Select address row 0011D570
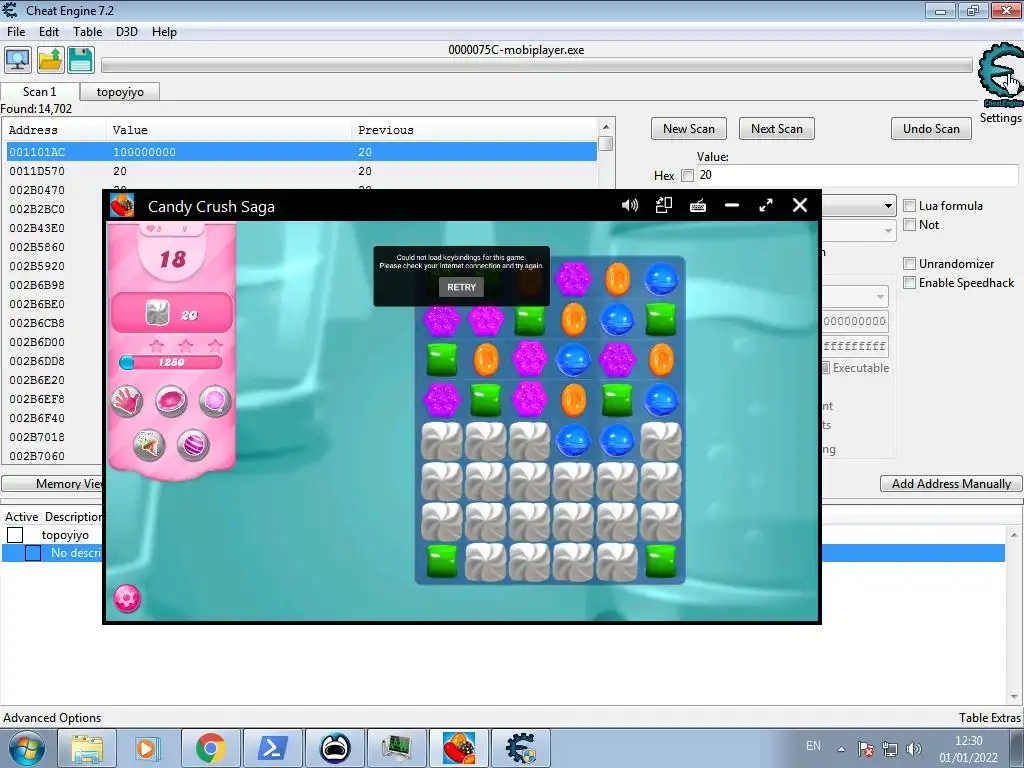This screenshot has width=1024, height=768. 302,171
